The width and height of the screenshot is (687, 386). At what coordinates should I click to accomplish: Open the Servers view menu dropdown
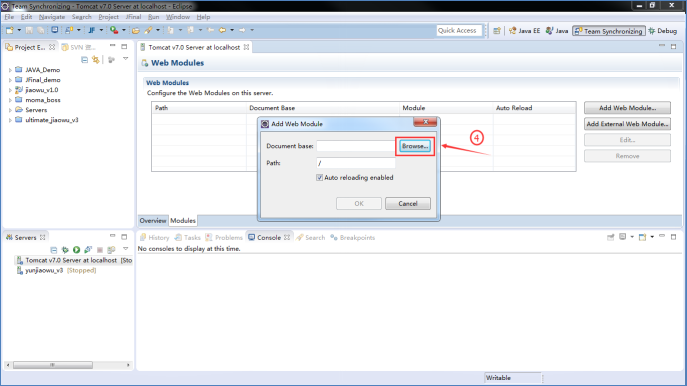(x=125, y=249)
